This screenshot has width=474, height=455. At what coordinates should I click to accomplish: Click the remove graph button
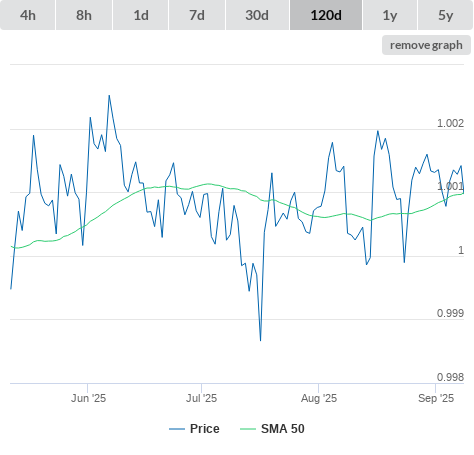[x=426, y=45]
